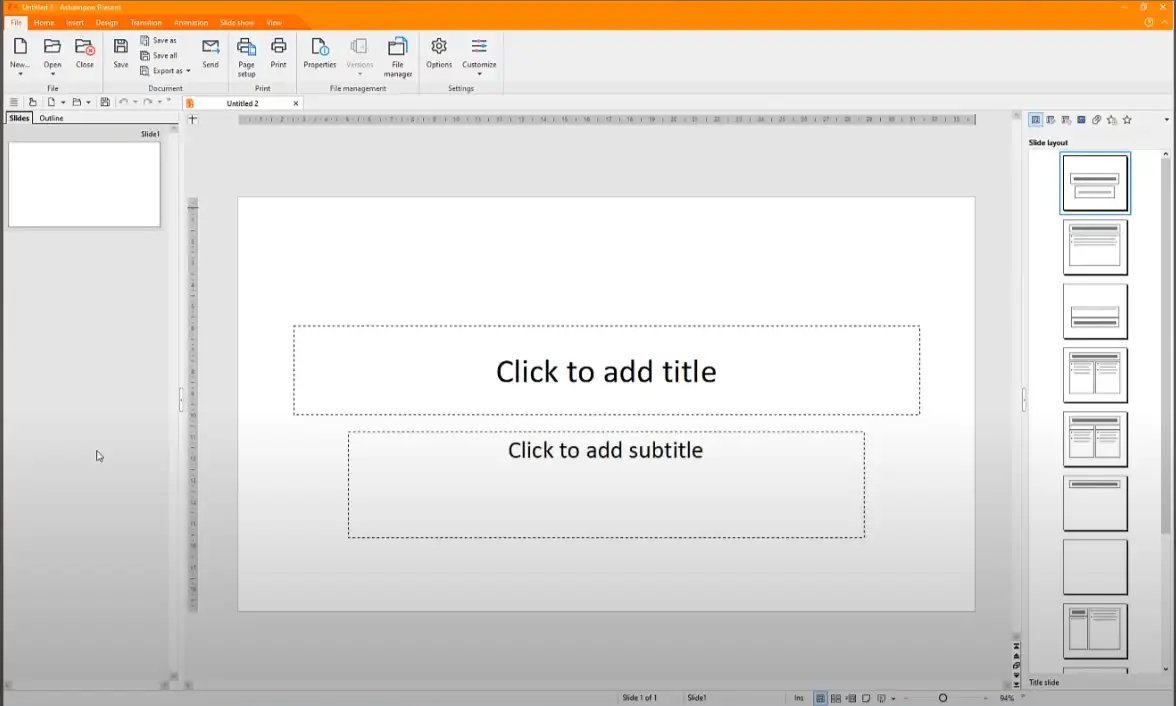Click the zoom slider handle in status bar
Screen dimensions: 1176x706
pos(942,698)
